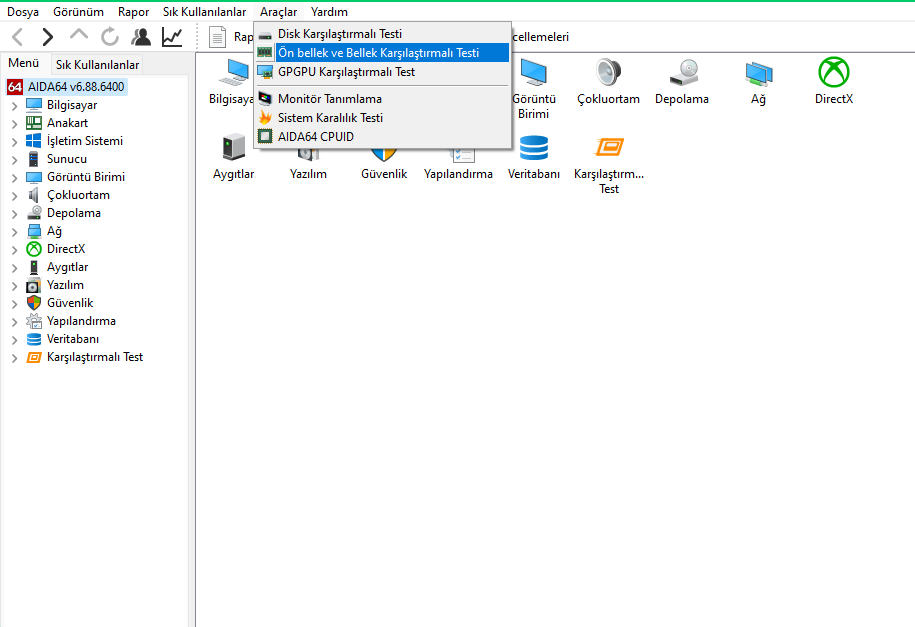Expand the Yapılandırma tree node
Image resolution: width=915 pixels, height=627 pixels.
[x=15, y=322]
